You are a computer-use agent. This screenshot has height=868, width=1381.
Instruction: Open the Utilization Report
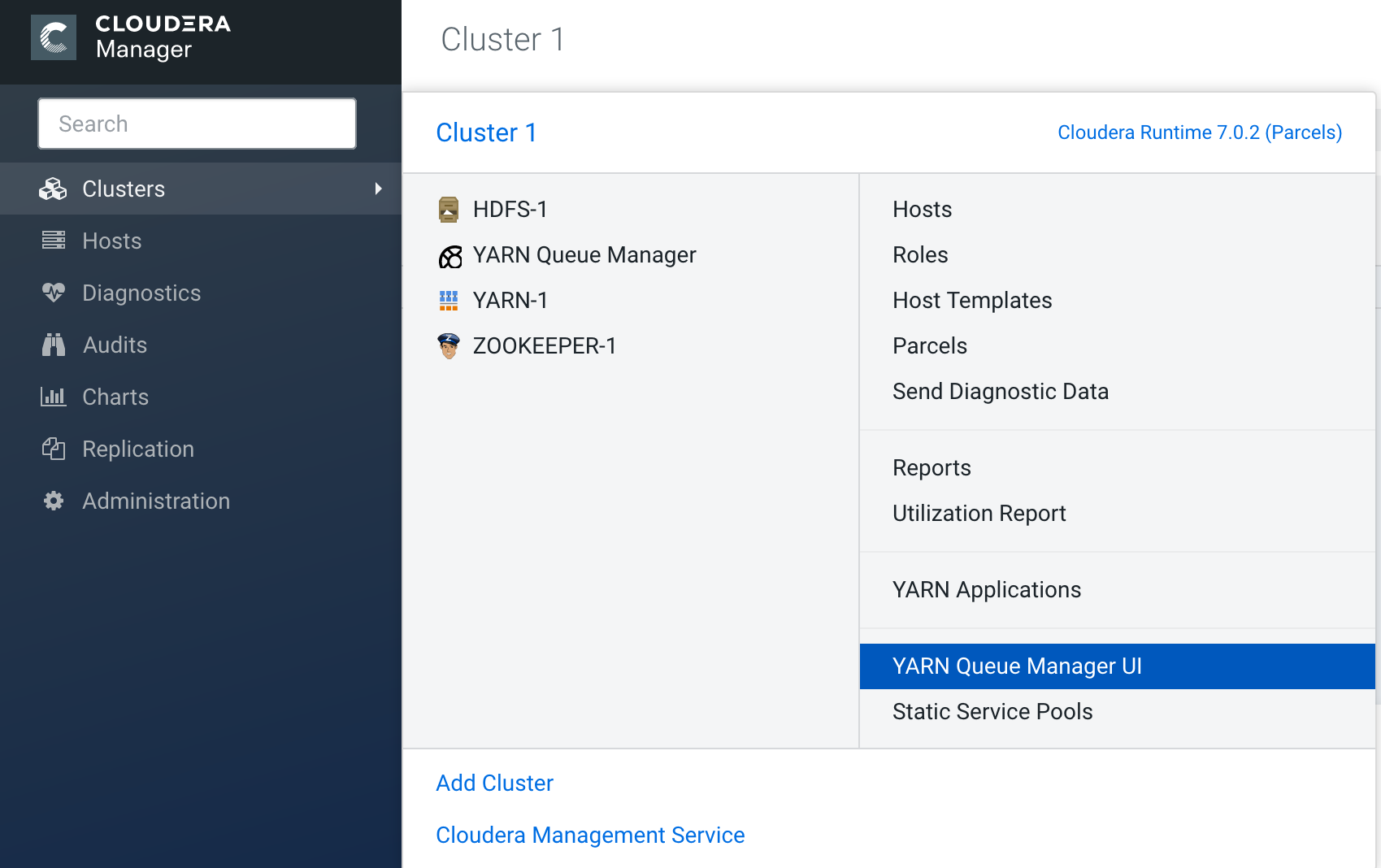tap(979, 514)
